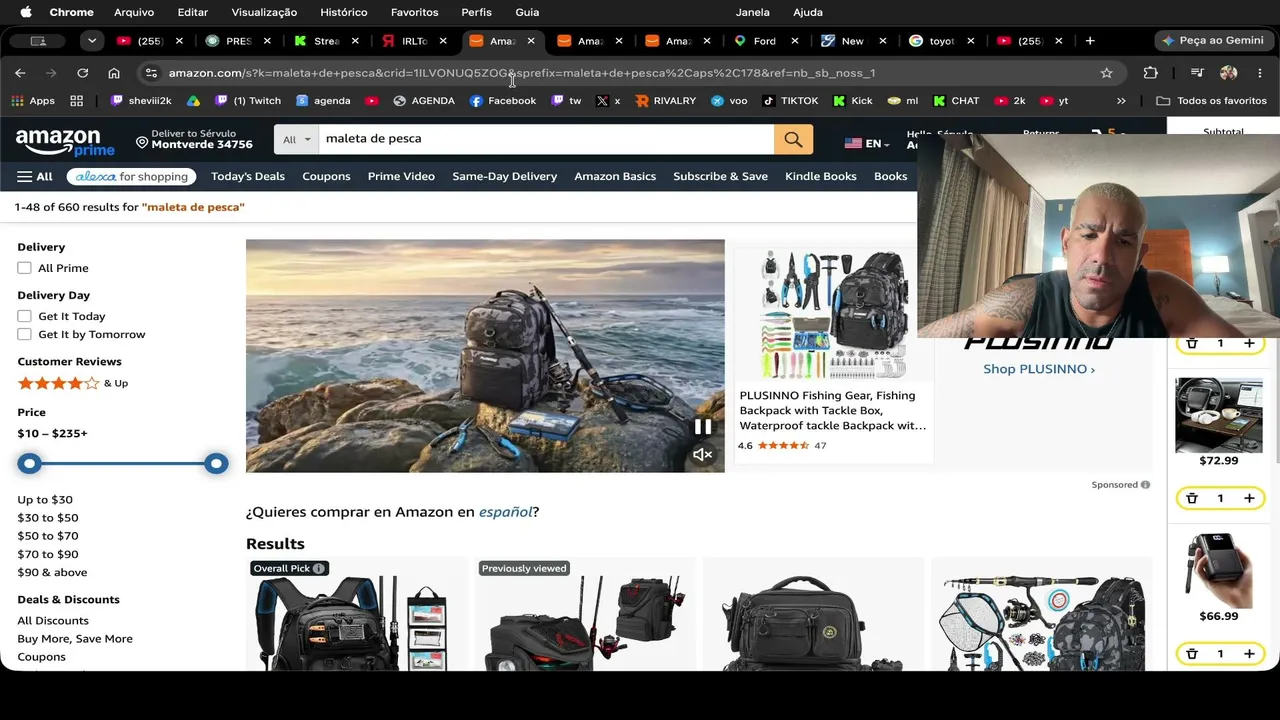
Task: Bookmark this page with the star icon
Action: 1106,73
